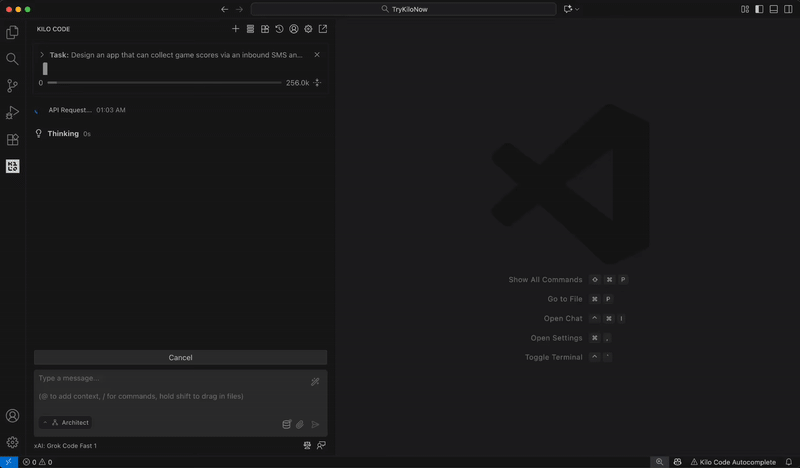Open Problems via errors and warnings count
The height and width of the screenshot is (468, 800).
[x=37, y=462]
